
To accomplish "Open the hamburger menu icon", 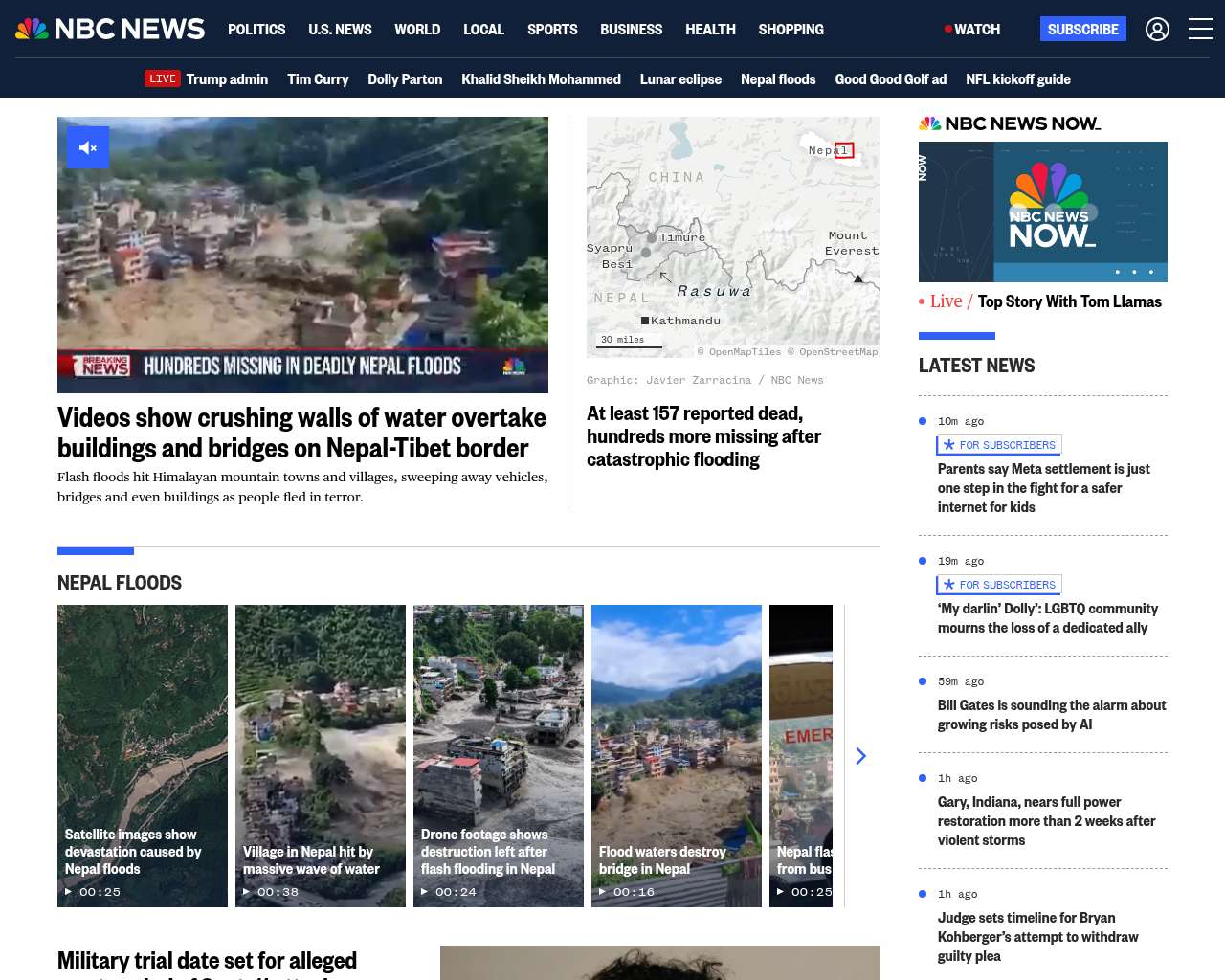I will tap(1200, 30).
